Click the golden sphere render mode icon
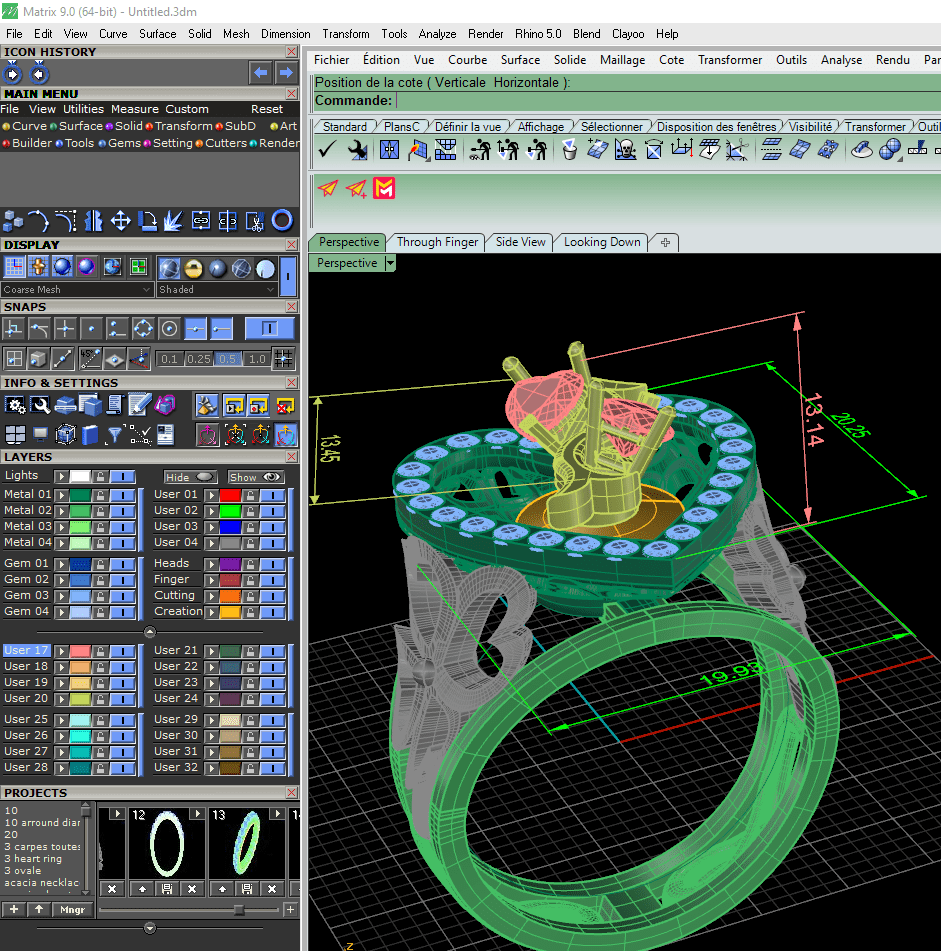This screenshot has width=941, height=951. click(193, 268)
